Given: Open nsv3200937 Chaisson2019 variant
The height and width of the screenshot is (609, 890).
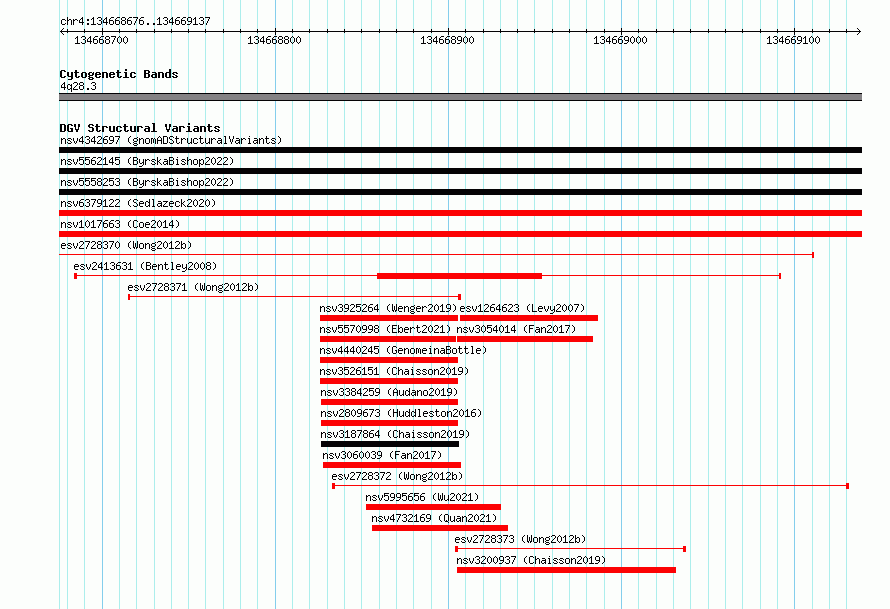Looking at the screenshot, I should coord(531,560).
